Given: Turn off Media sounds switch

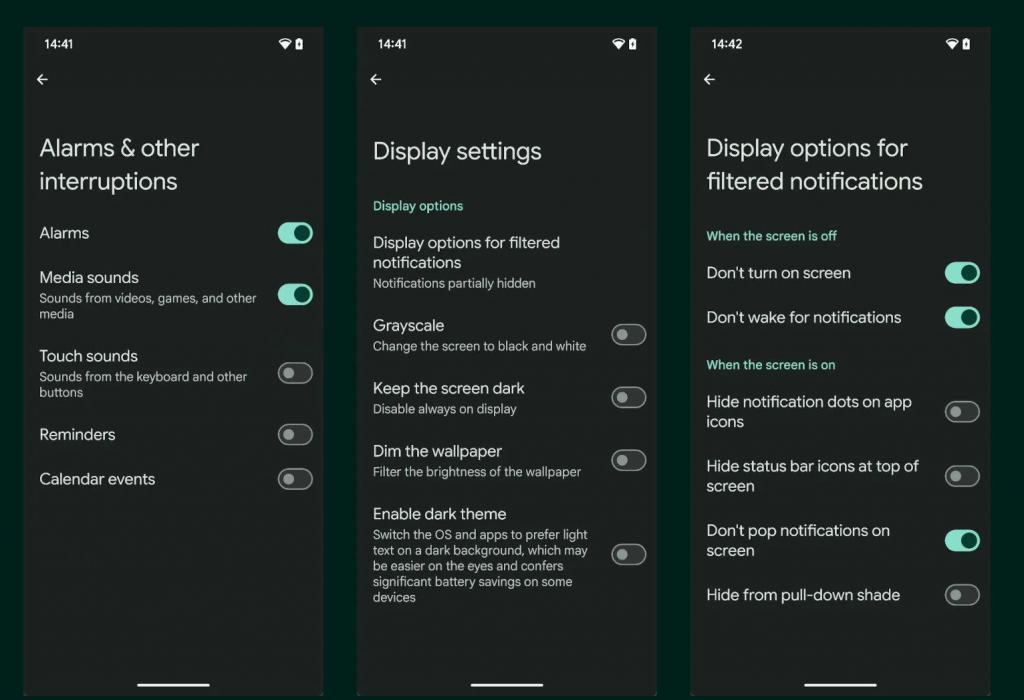Looking at the screenshot, I should [295, 294].
